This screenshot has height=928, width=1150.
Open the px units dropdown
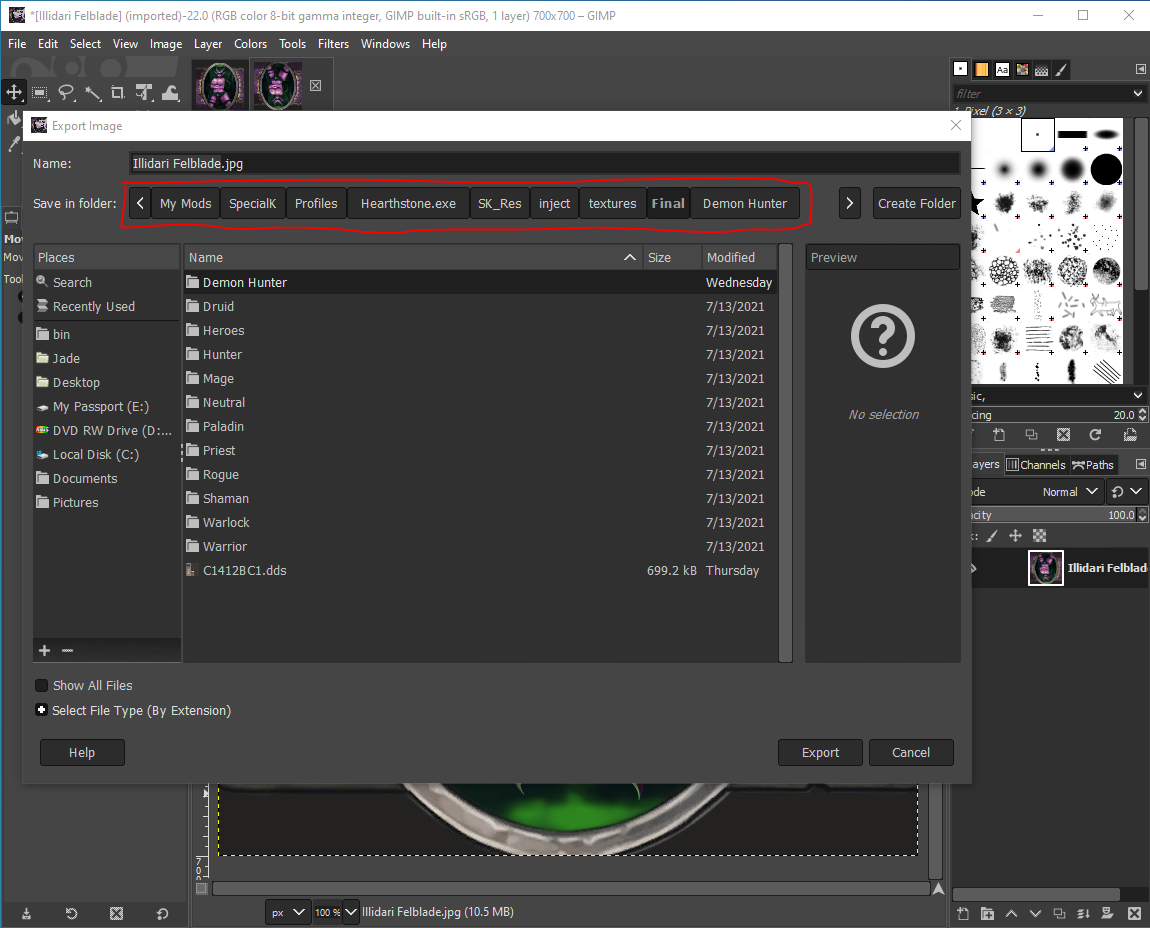point(287,912)
